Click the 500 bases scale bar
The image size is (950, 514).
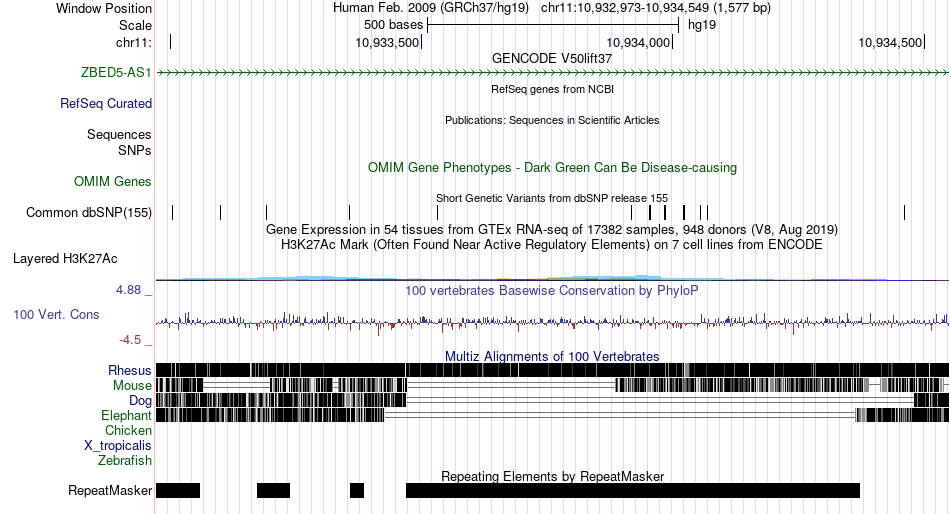pos(553,25)
